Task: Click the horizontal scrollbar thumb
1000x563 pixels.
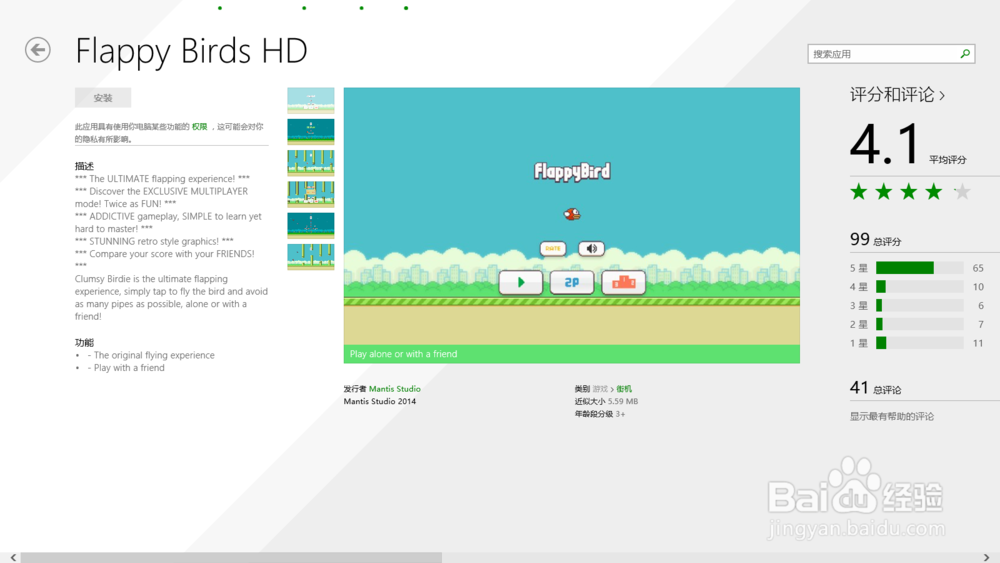Action: pos(231,558)
